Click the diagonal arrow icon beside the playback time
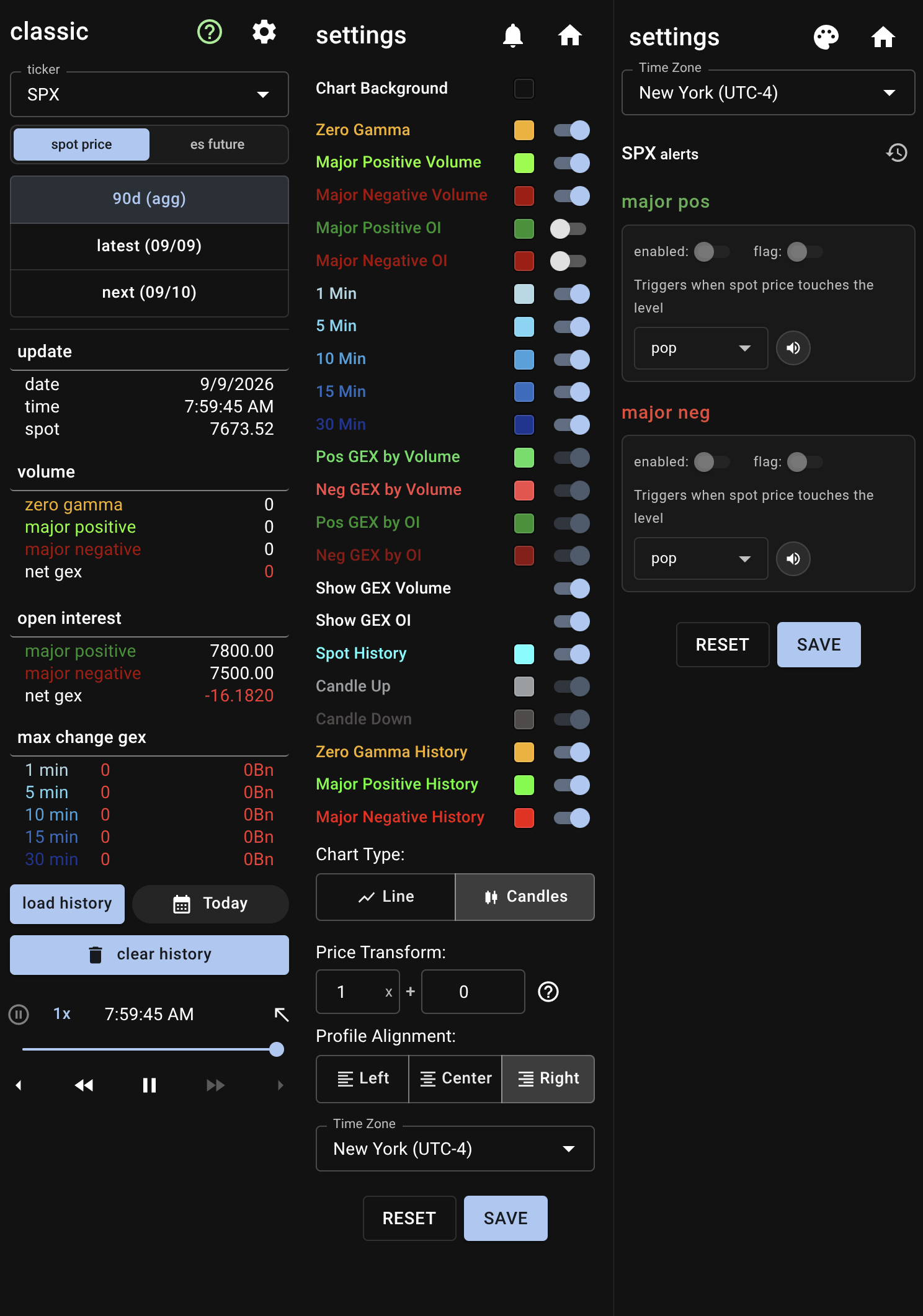This screenshot has height=1316, width=923. 282,1015
